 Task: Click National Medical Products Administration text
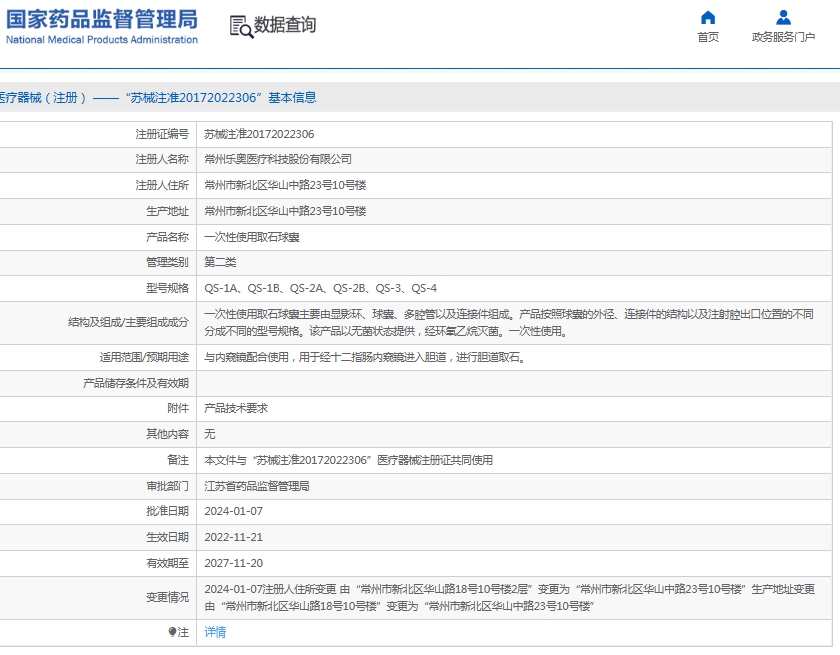point(102,40)
